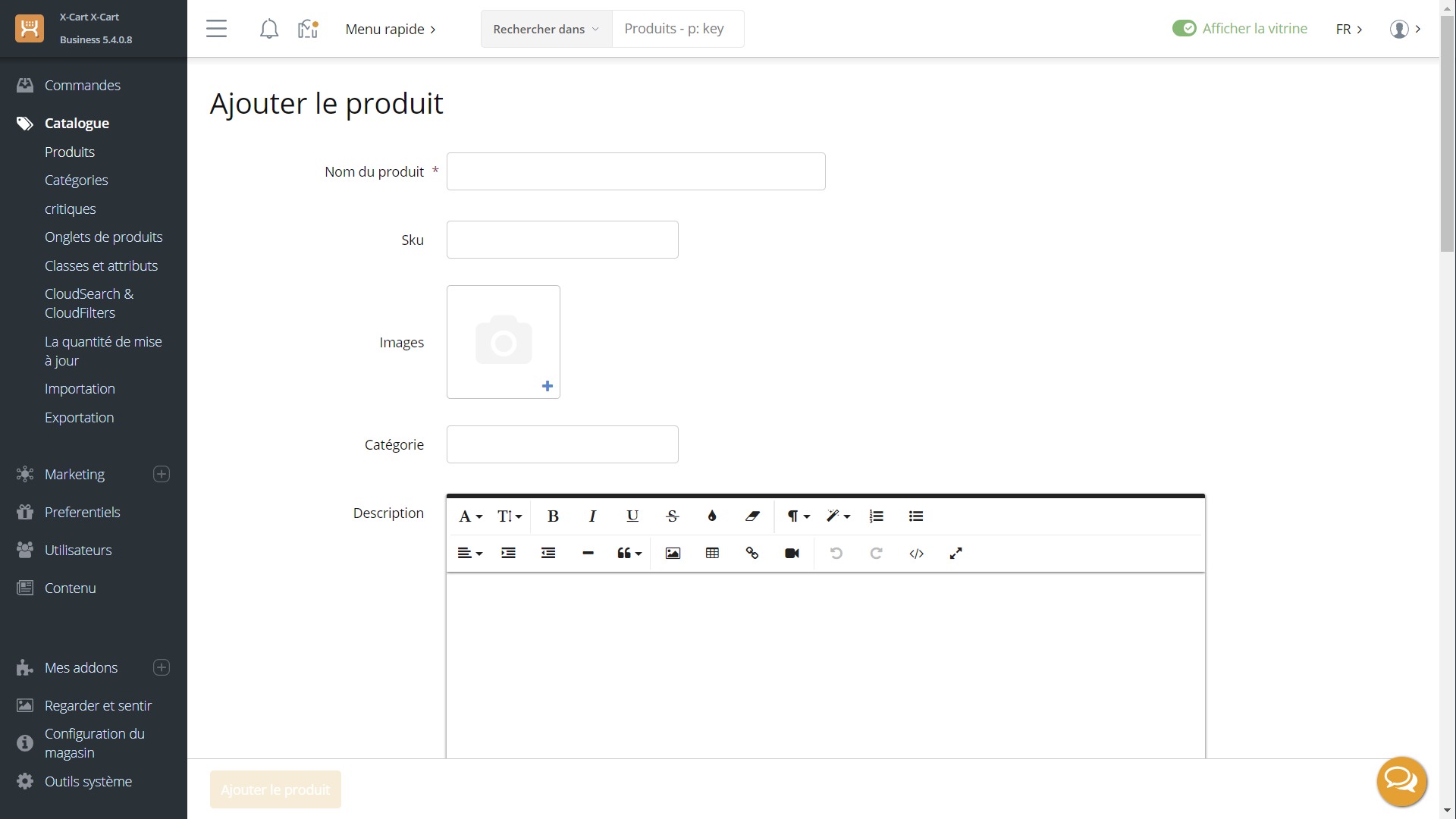Click the Nom du produit field

click(x=635, y=171)
